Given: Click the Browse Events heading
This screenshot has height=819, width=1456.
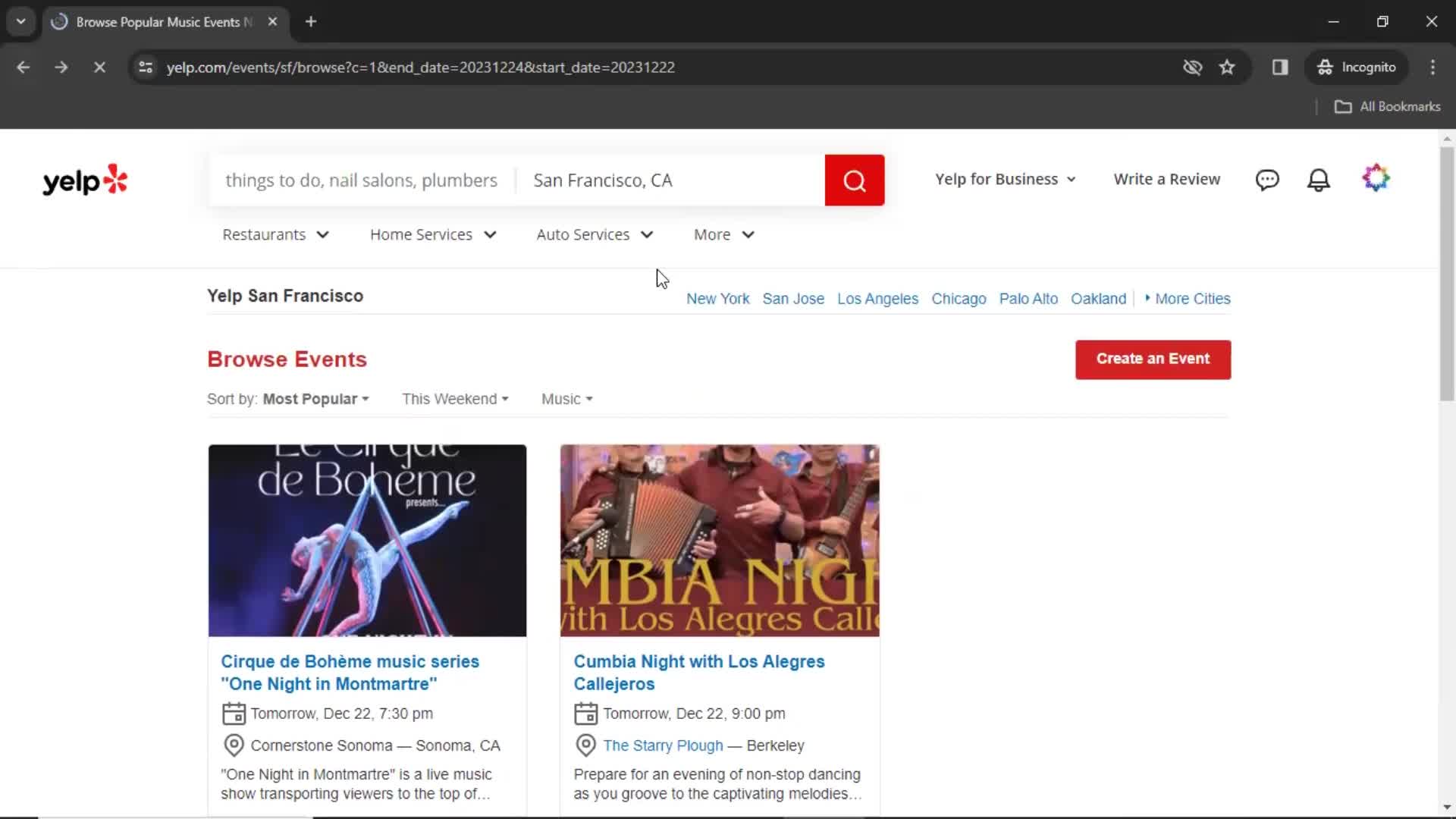Looking at the screenshot, I should 287,359.
